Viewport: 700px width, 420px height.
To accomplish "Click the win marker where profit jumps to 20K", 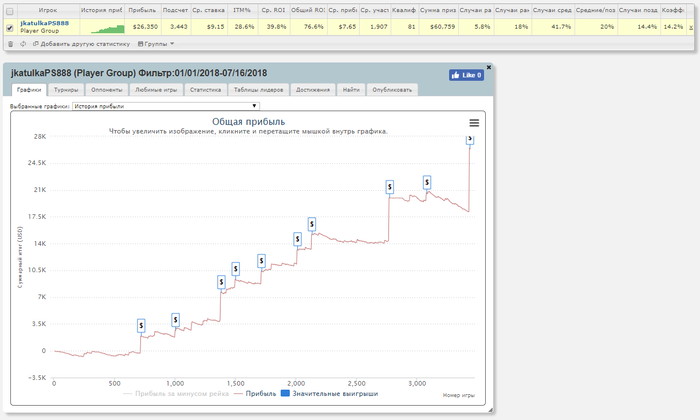I will click(x=390, y=187).
